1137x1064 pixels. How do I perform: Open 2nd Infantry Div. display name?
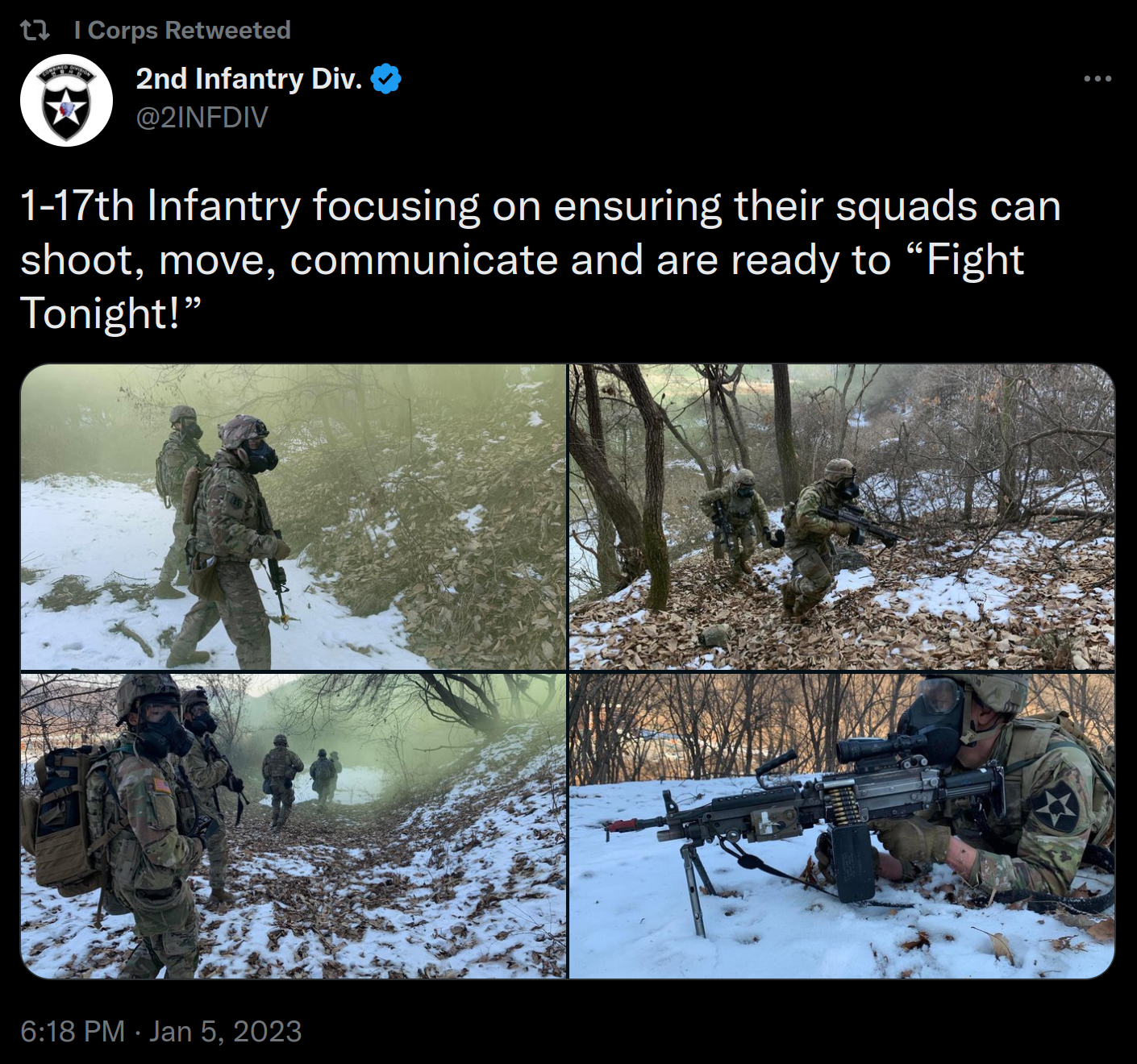pyautogui.click(x=248, y=79)
